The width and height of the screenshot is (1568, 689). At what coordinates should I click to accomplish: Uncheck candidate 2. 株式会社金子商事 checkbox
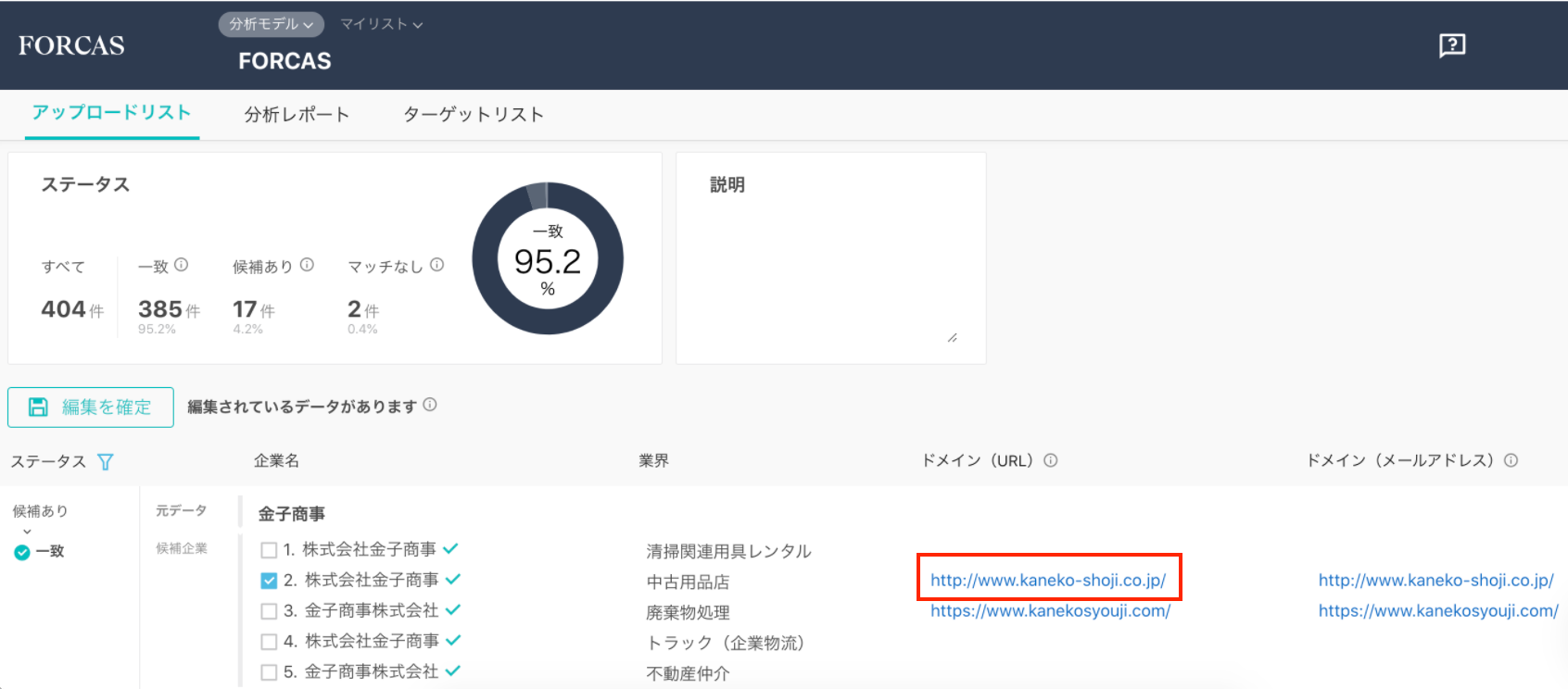pos(269,581)
